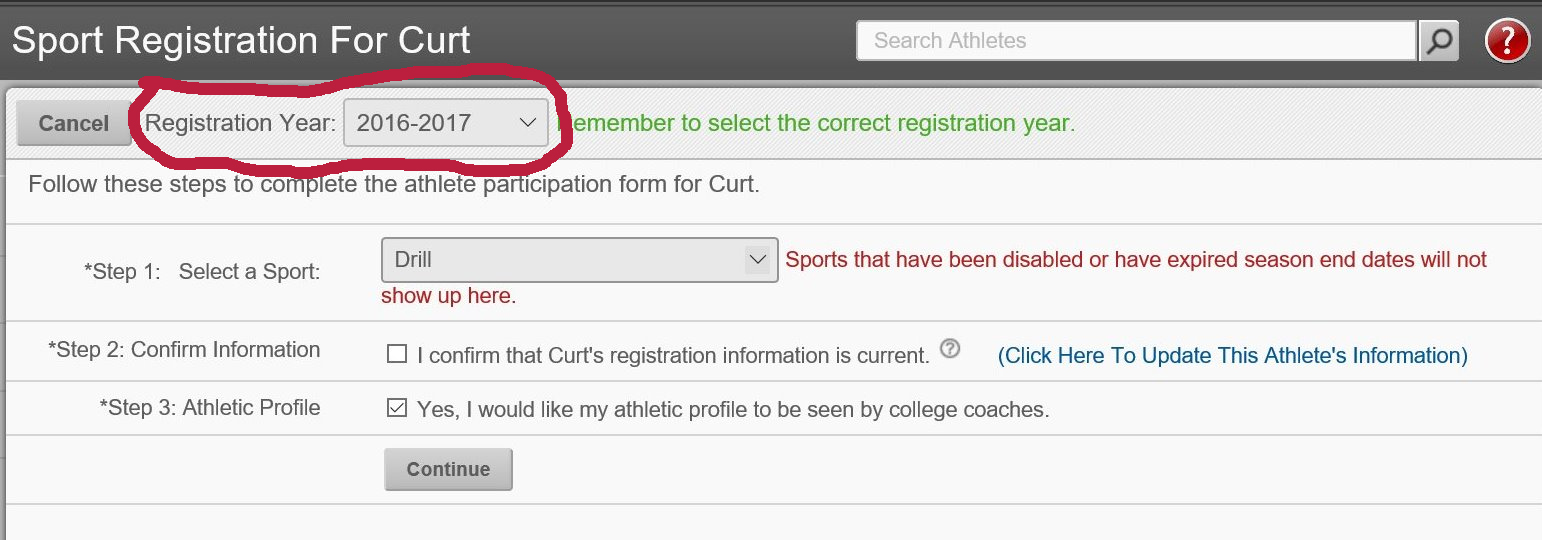Click the chevron arrow on Registration Year box
Viewport: 1542px width, 540px height.
[x=527, y=123]
